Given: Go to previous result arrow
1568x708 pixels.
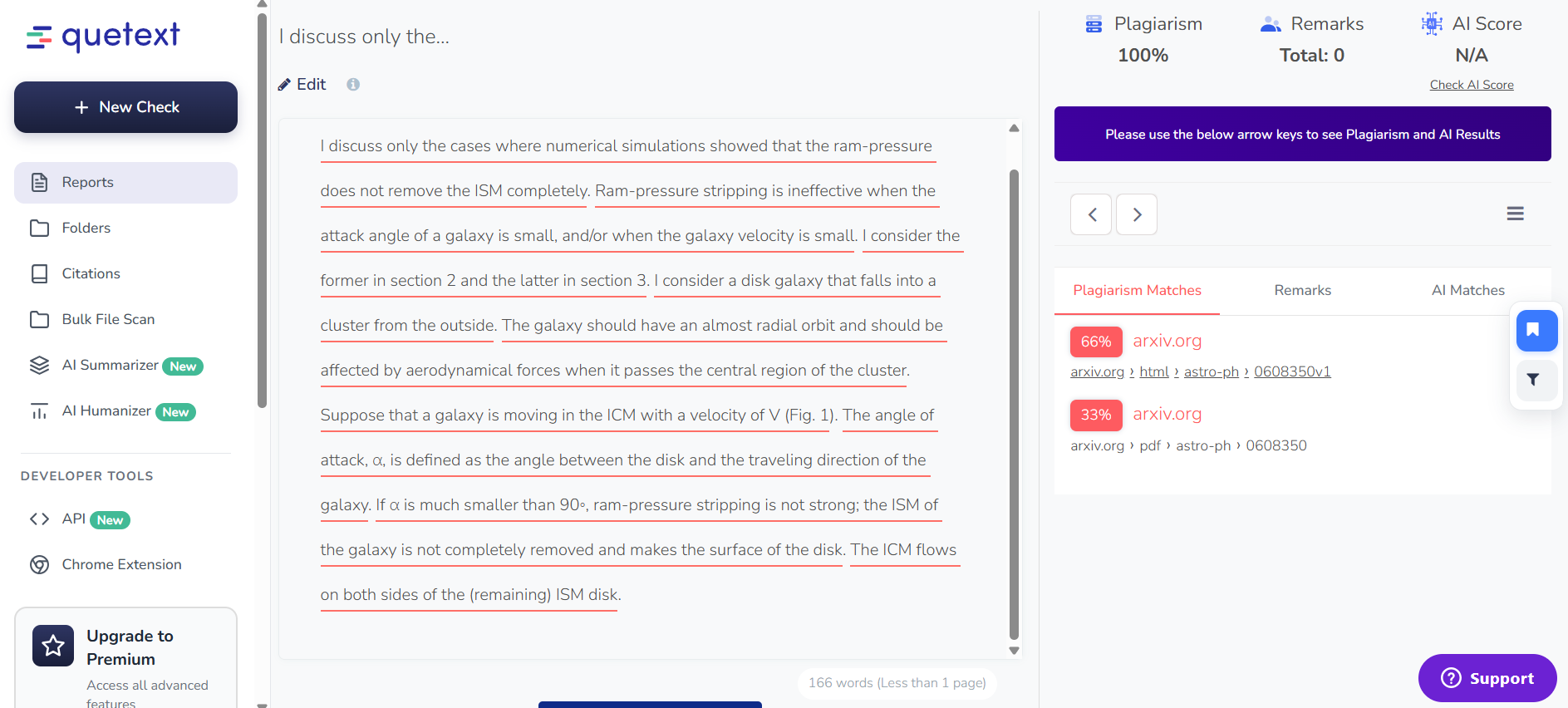Looking at the screenshot, I should tap(1091, 214).
